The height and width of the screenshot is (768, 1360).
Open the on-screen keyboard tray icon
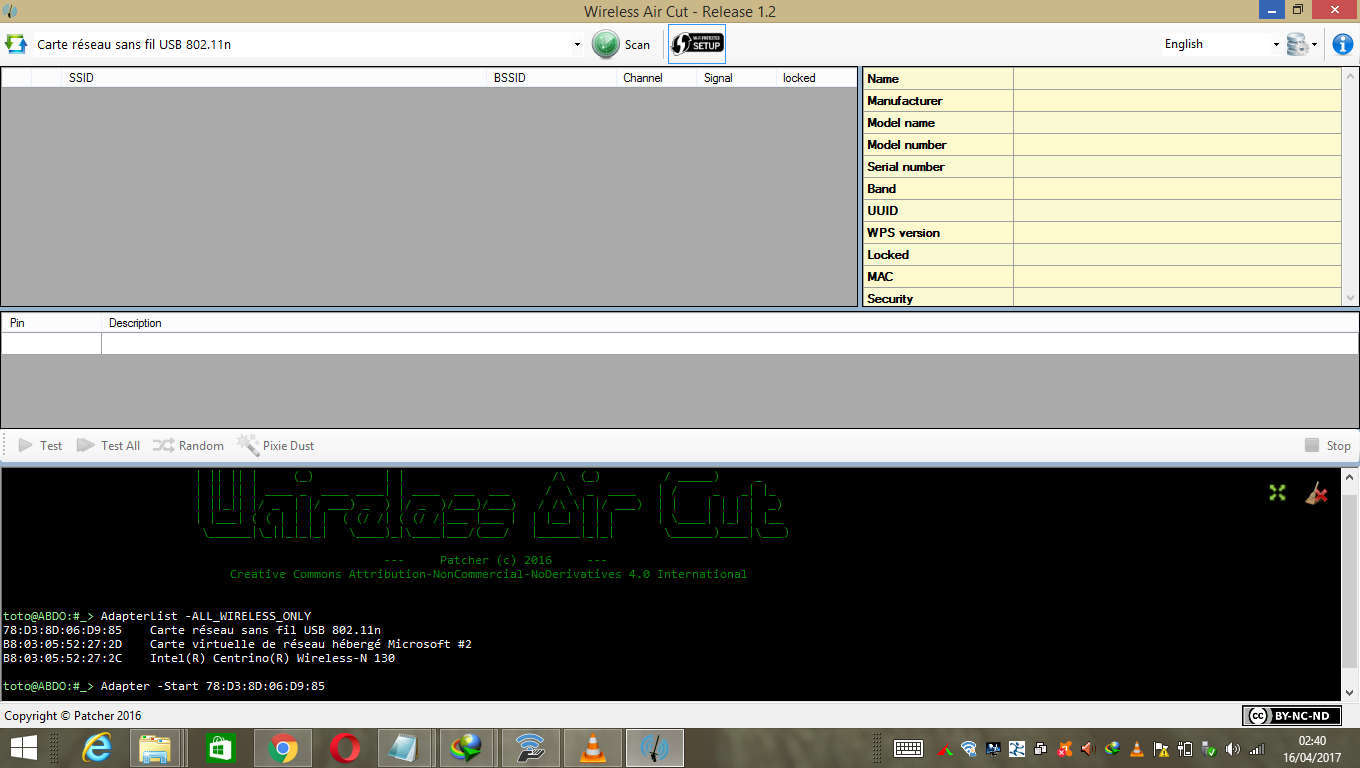coord(908,748)
